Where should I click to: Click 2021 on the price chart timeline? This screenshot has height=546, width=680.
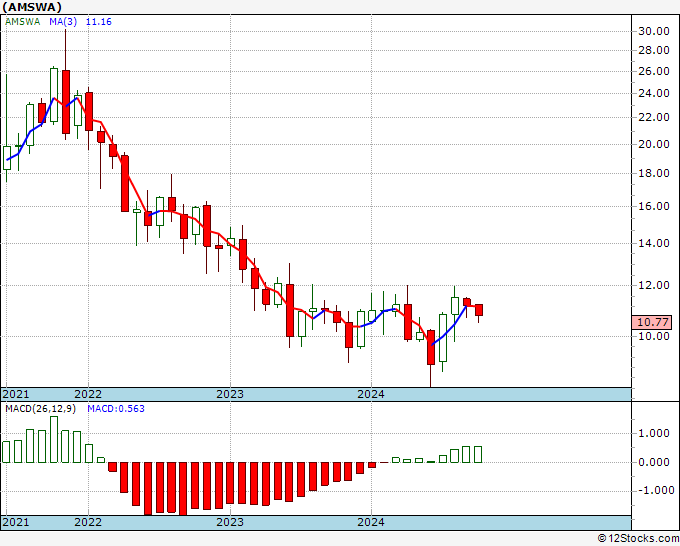[16, 394]
